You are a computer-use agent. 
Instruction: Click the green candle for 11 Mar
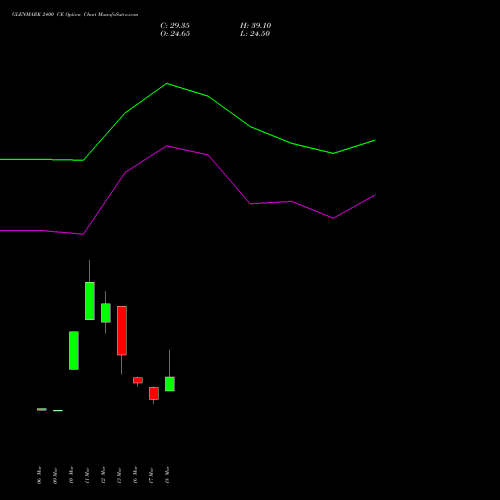pyautogui.click(x=90, y=301)
